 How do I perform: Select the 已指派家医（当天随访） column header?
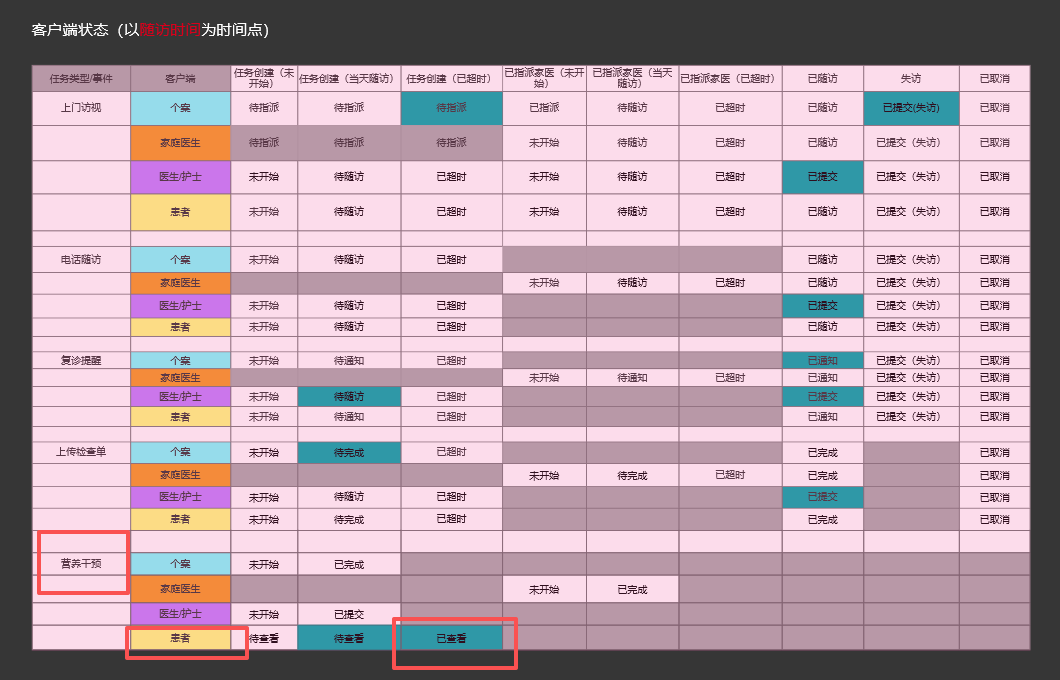[632, 78]
